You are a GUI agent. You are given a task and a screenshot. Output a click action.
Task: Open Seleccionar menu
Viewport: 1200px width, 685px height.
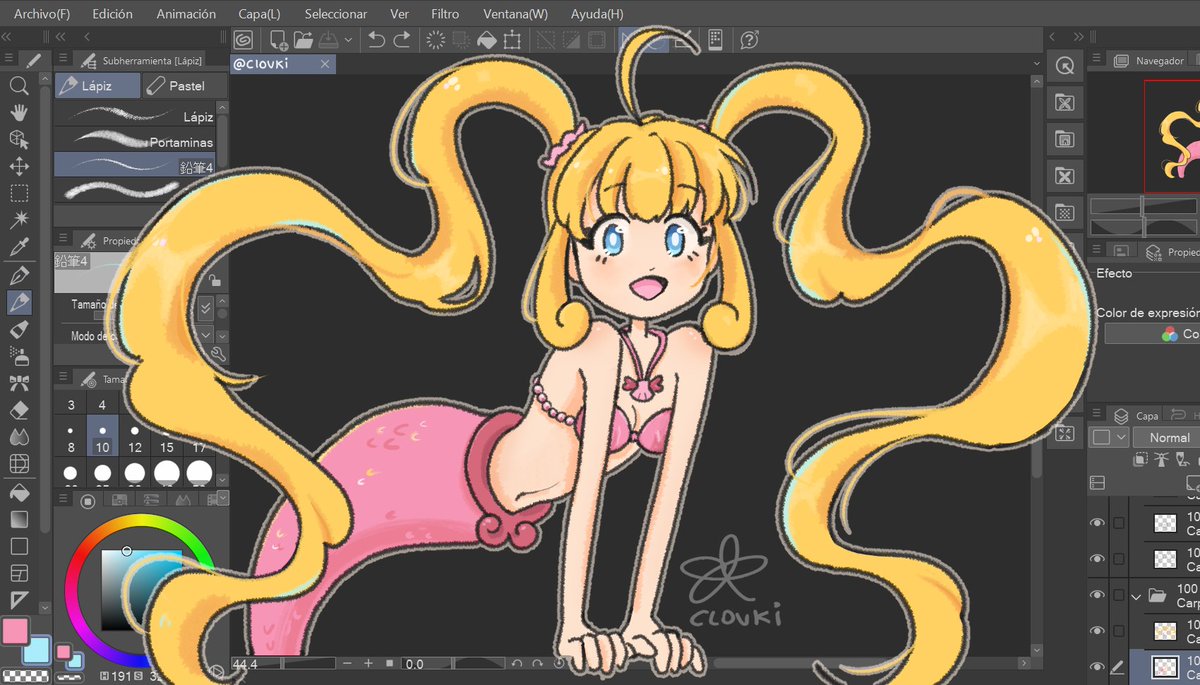[336, 14]
